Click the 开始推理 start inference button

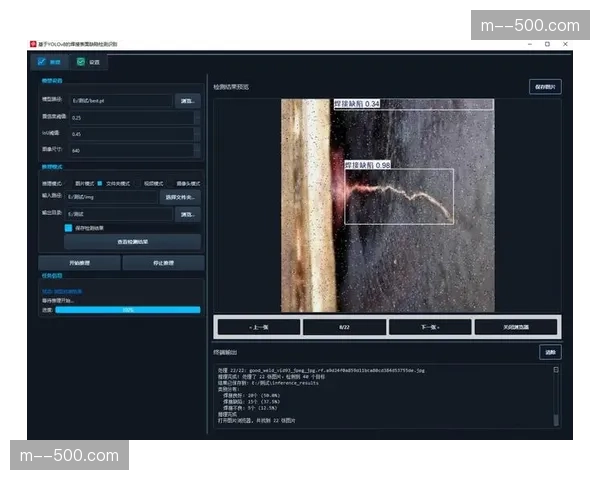pos(80,263)
